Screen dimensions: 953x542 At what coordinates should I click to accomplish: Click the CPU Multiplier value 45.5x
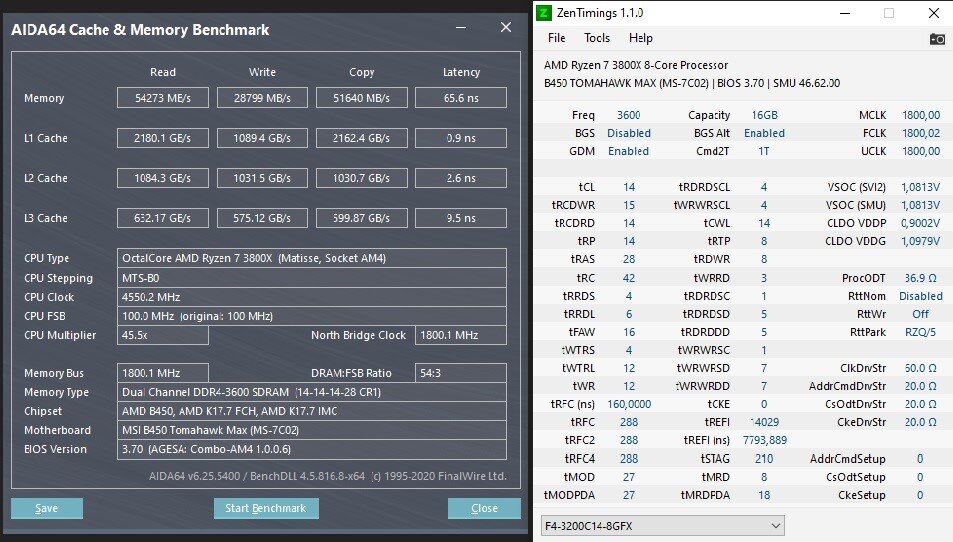[163, 335]
